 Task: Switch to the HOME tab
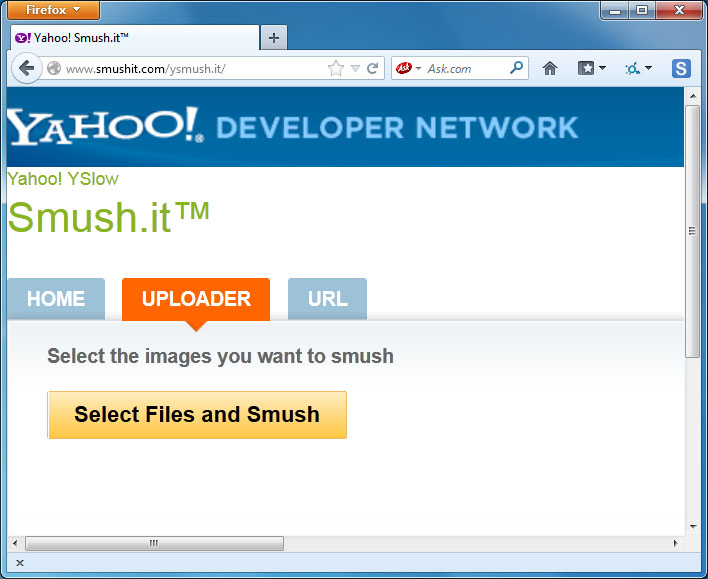(x=56, y=299)
